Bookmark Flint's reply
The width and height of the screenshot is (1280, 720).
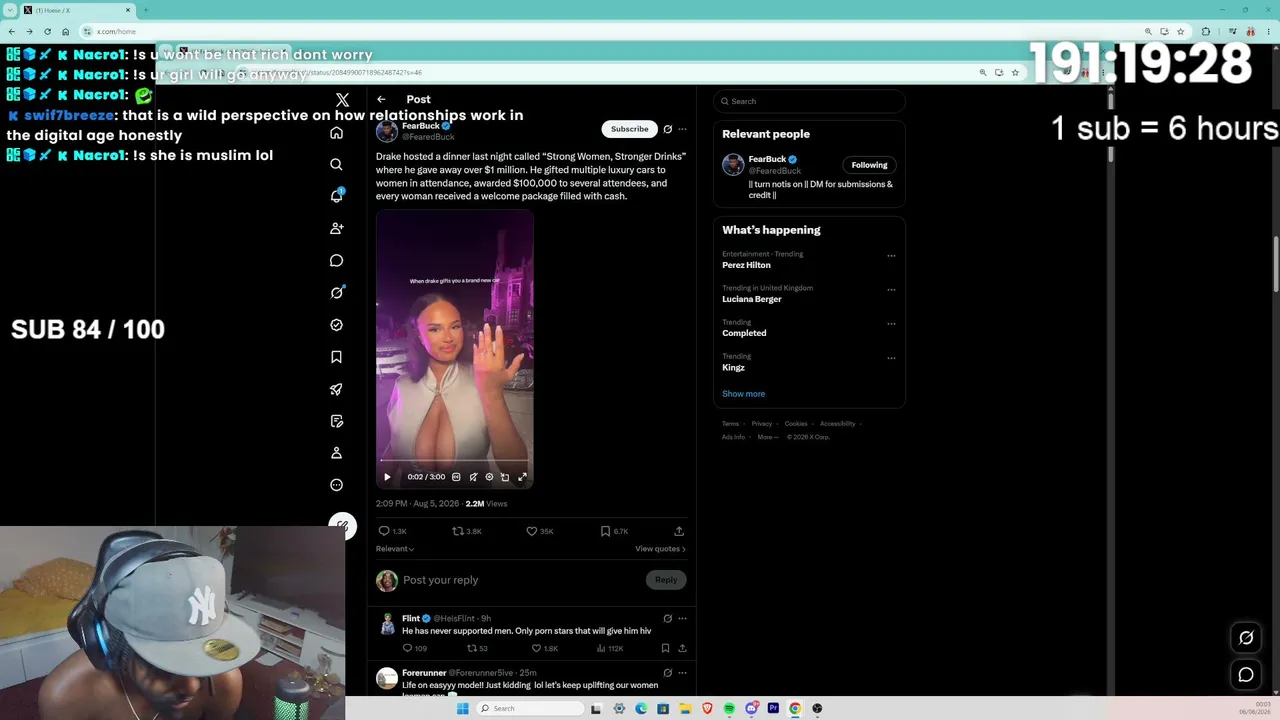(665, 648)
